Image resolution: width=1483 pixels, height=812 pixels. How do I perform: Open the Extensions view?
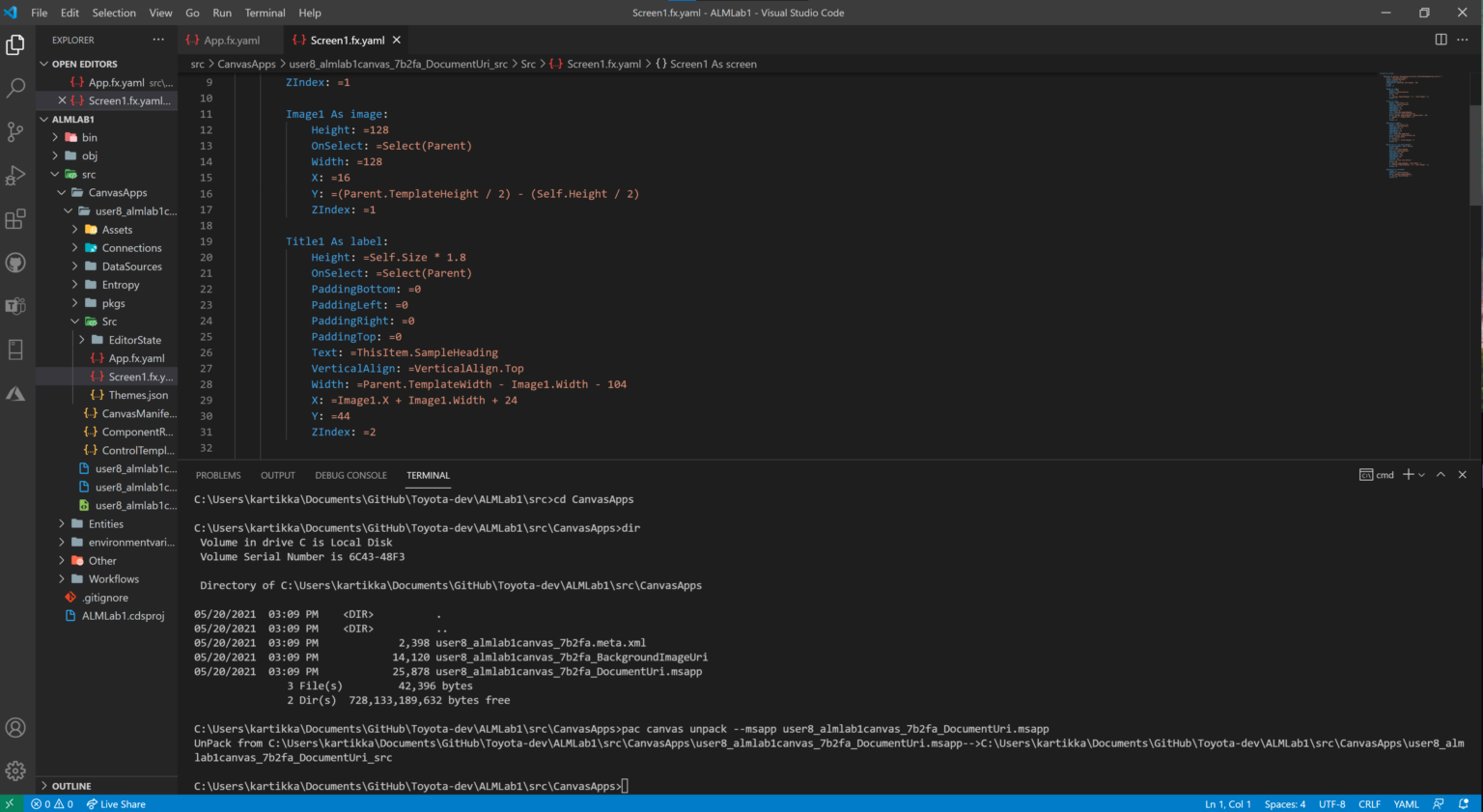15,219
